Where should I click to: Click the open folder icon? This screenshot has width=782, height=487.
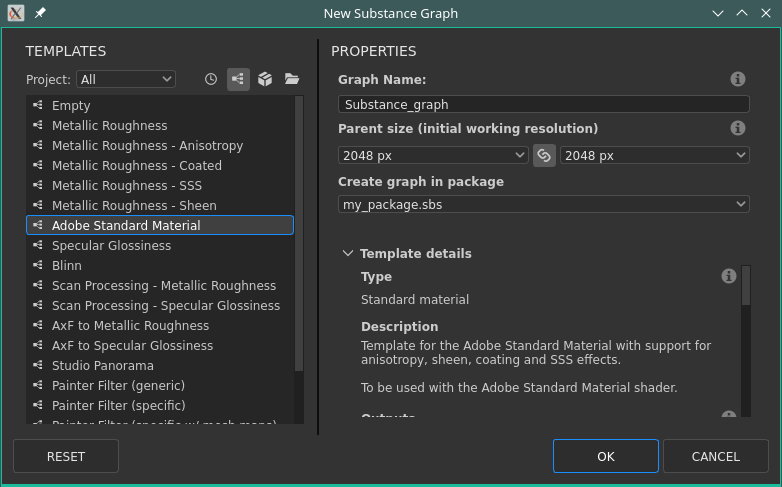pyautogui.click(x=292, y=79)
